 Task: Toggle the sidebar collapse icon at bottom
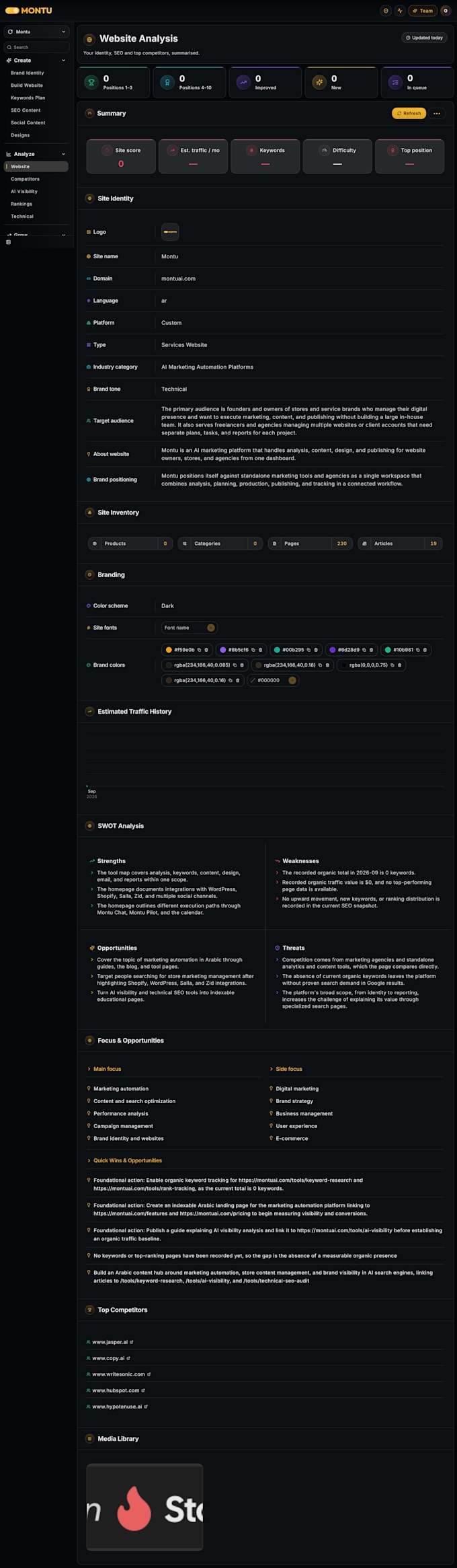coord(8,242)
